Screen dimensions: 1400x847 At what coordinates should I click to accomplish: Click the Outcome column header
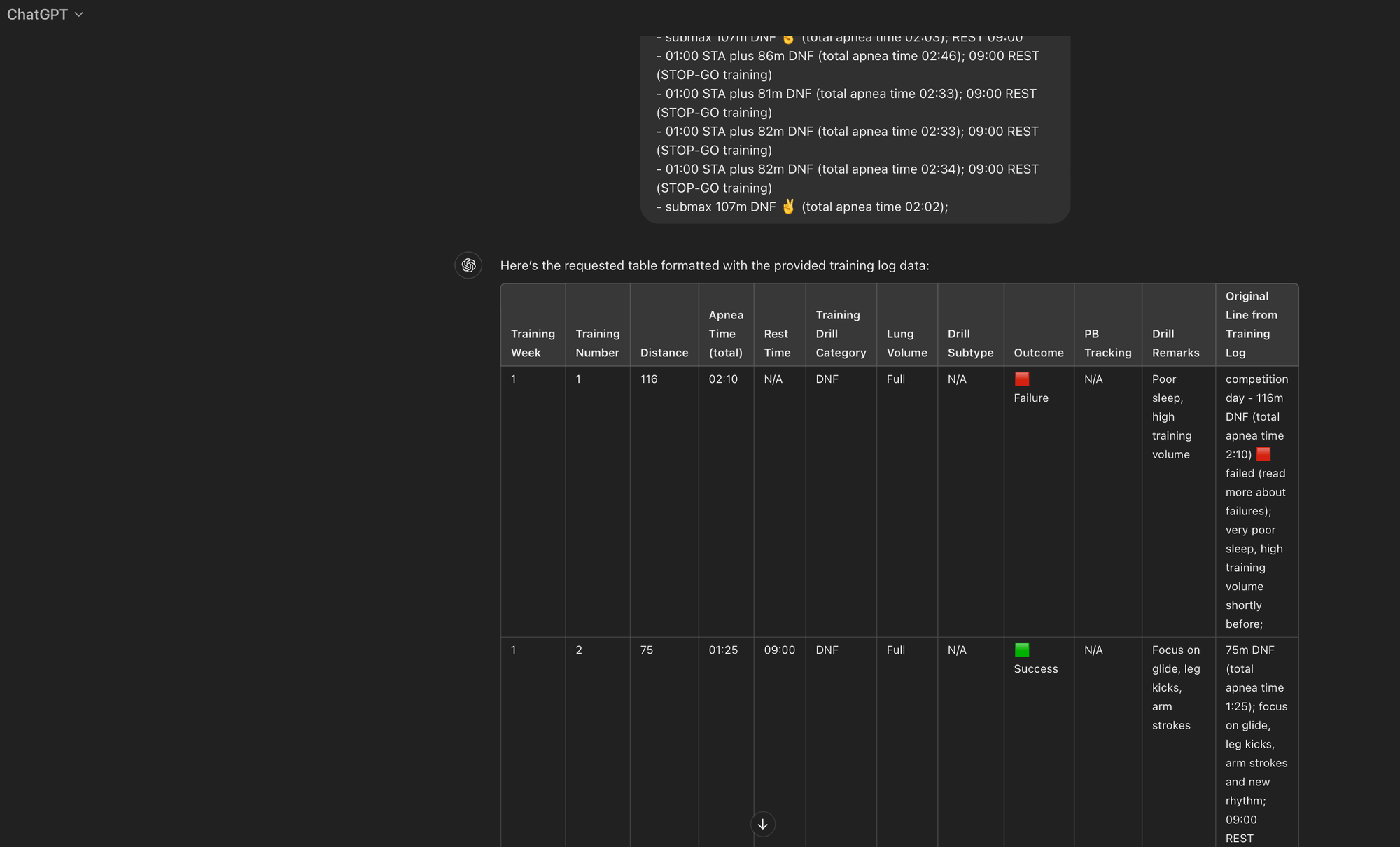(1039, 353)
